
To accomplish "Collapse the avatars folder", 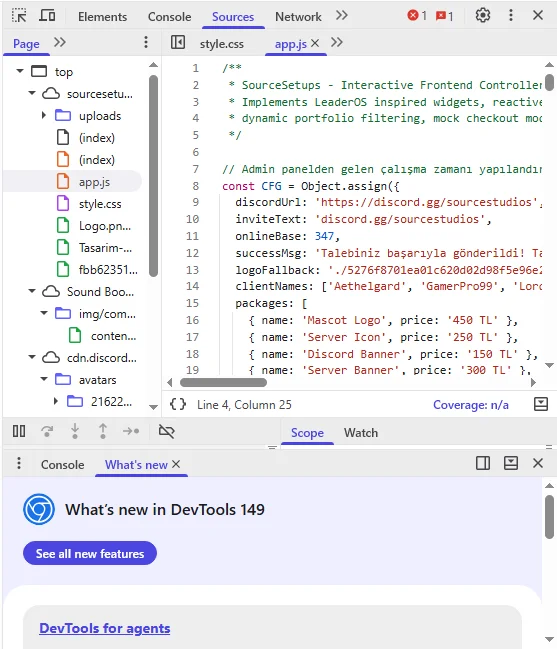I will [44, 379].
